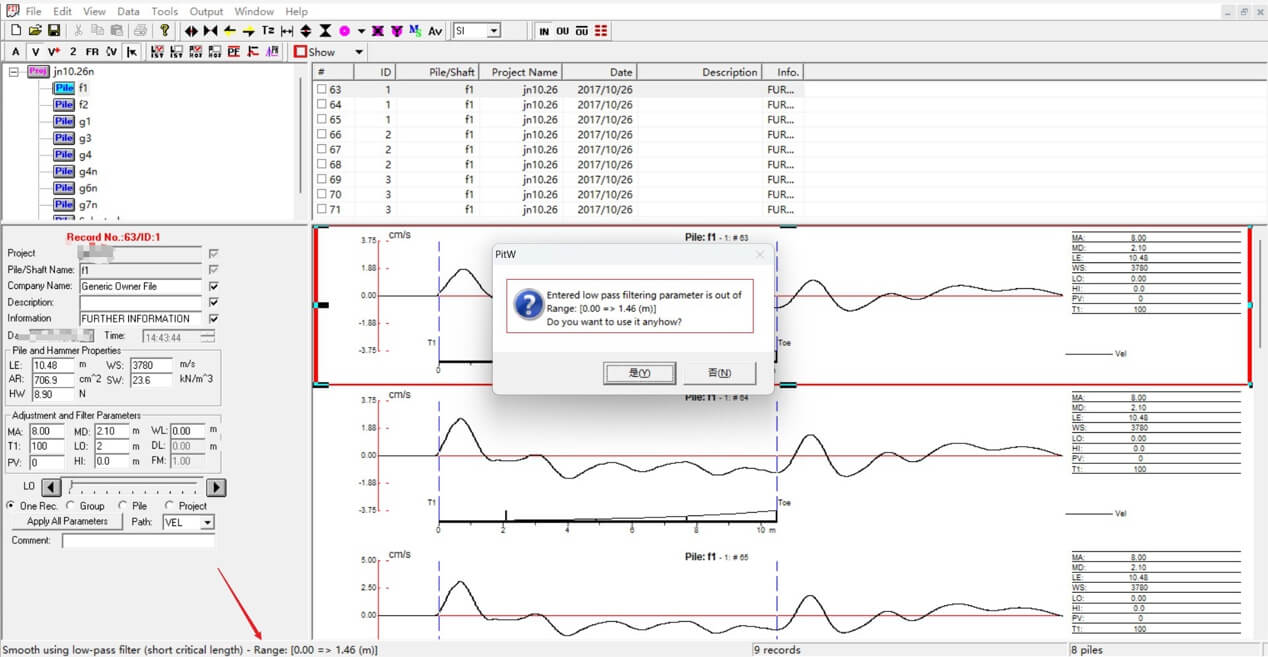This screenshot has width=1268, height=657.
Task: Click the yellow left arrow icon
Action: 229,31
